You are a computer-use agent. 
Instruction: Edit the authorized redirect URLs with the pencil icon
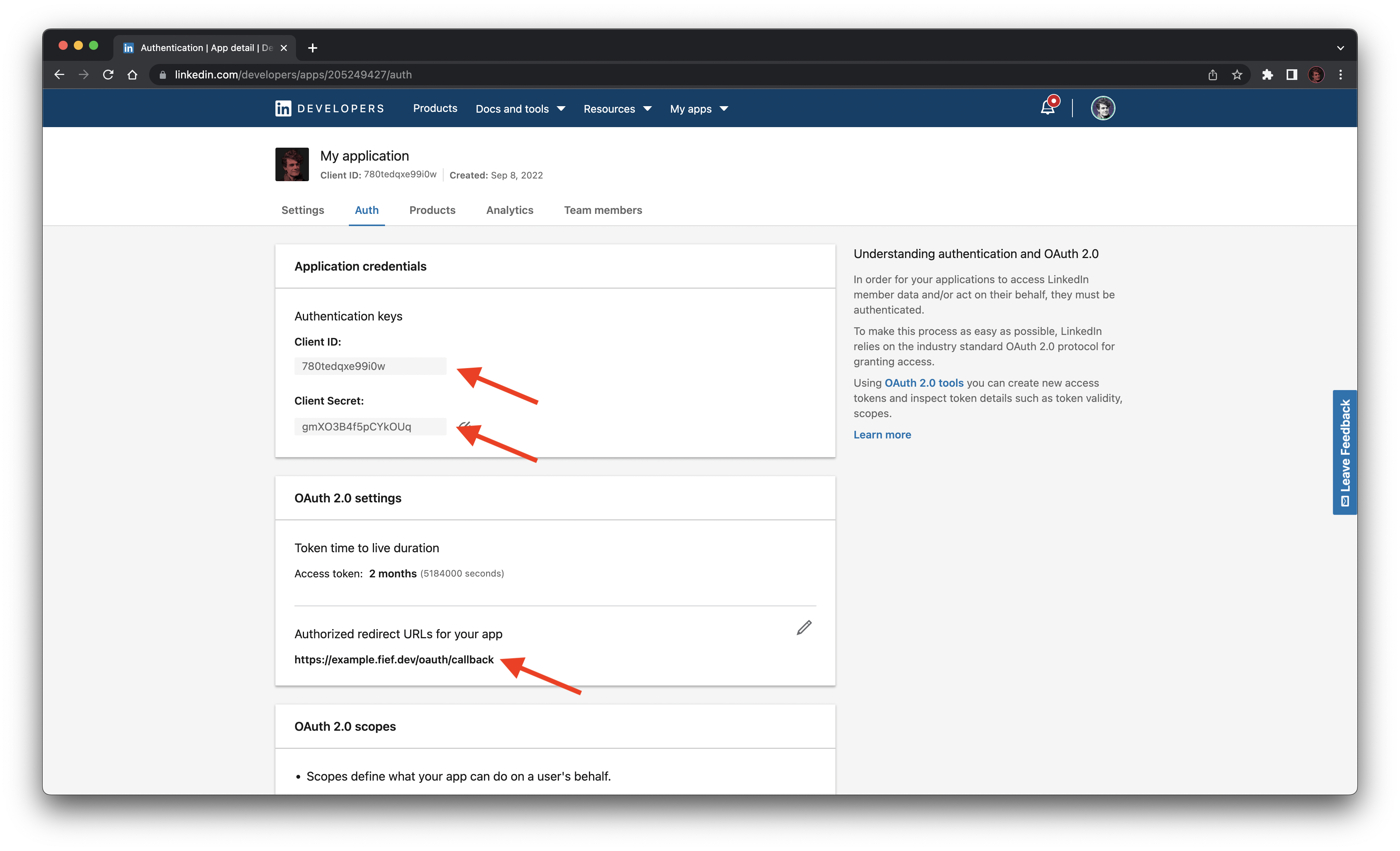click(x=803, y=628)
